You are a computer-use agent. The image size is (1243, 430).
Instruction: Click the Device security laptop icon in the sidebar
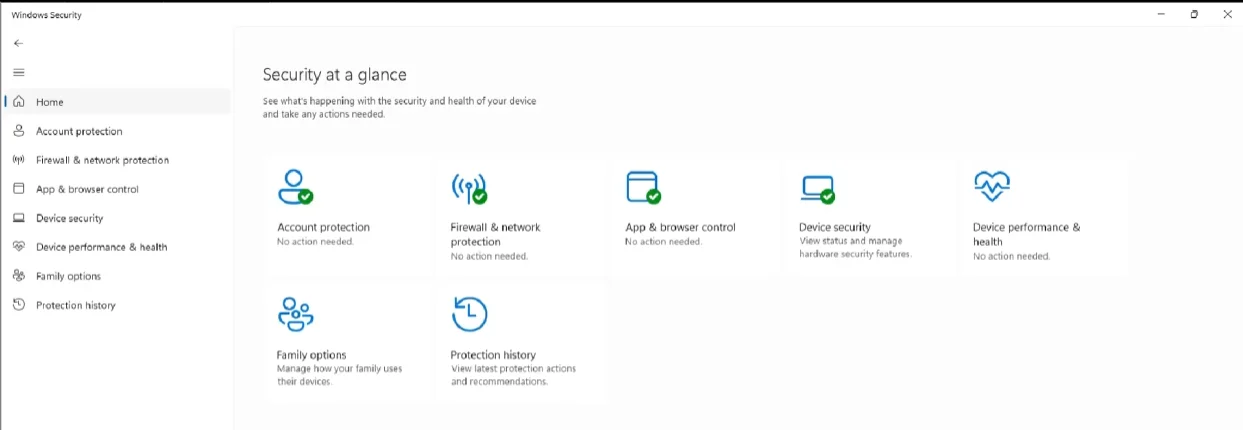[x=18, y=218]
